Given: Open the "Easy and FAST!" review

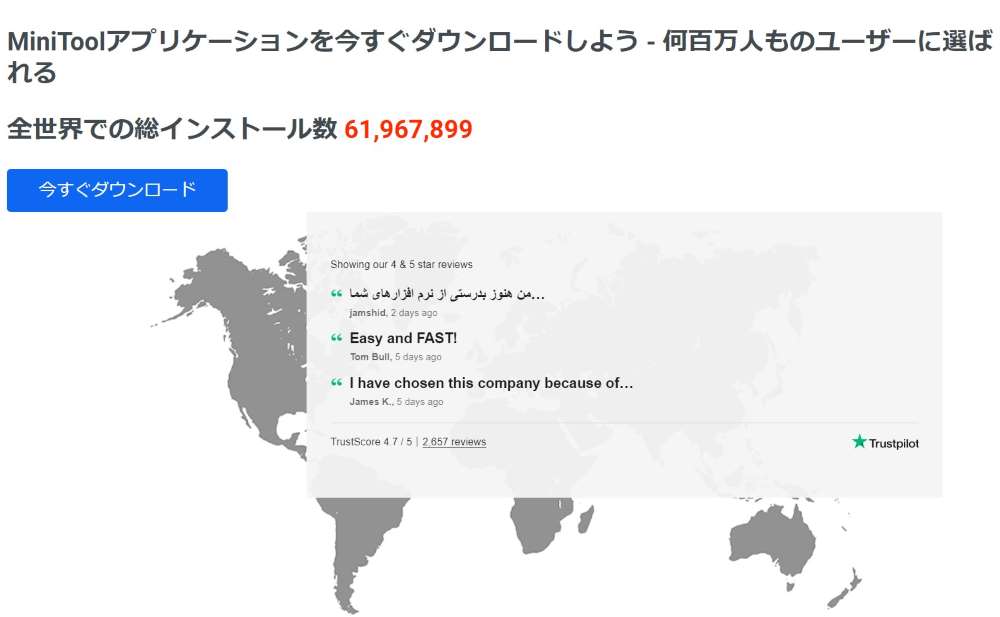Looking at the screenshot, I should pyautogui.click(x=403, y=338).
